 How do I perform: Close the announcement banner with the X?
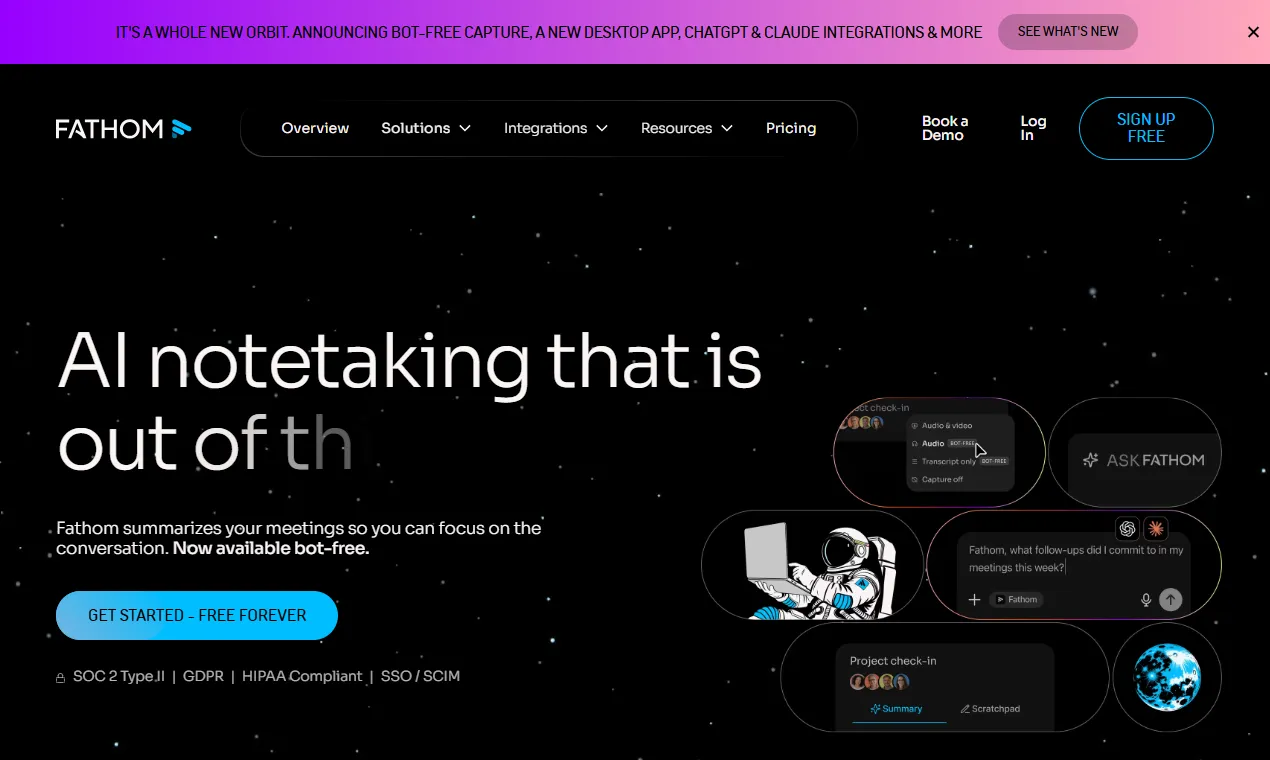click(x=1253, y=32)
